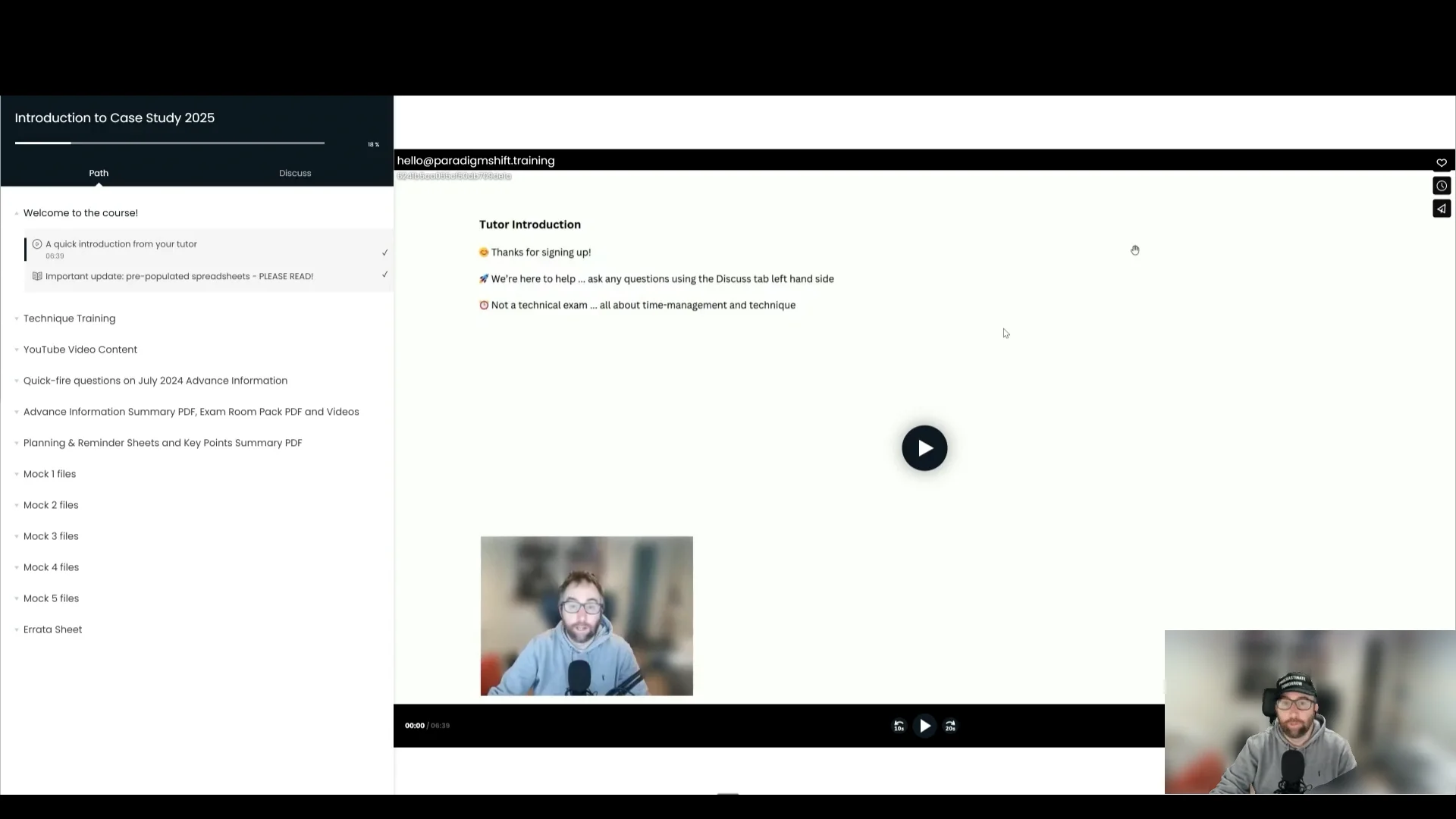The image size is (1456, 819).
Task: Switch to the Discuss tab
Action: point(295,173)
